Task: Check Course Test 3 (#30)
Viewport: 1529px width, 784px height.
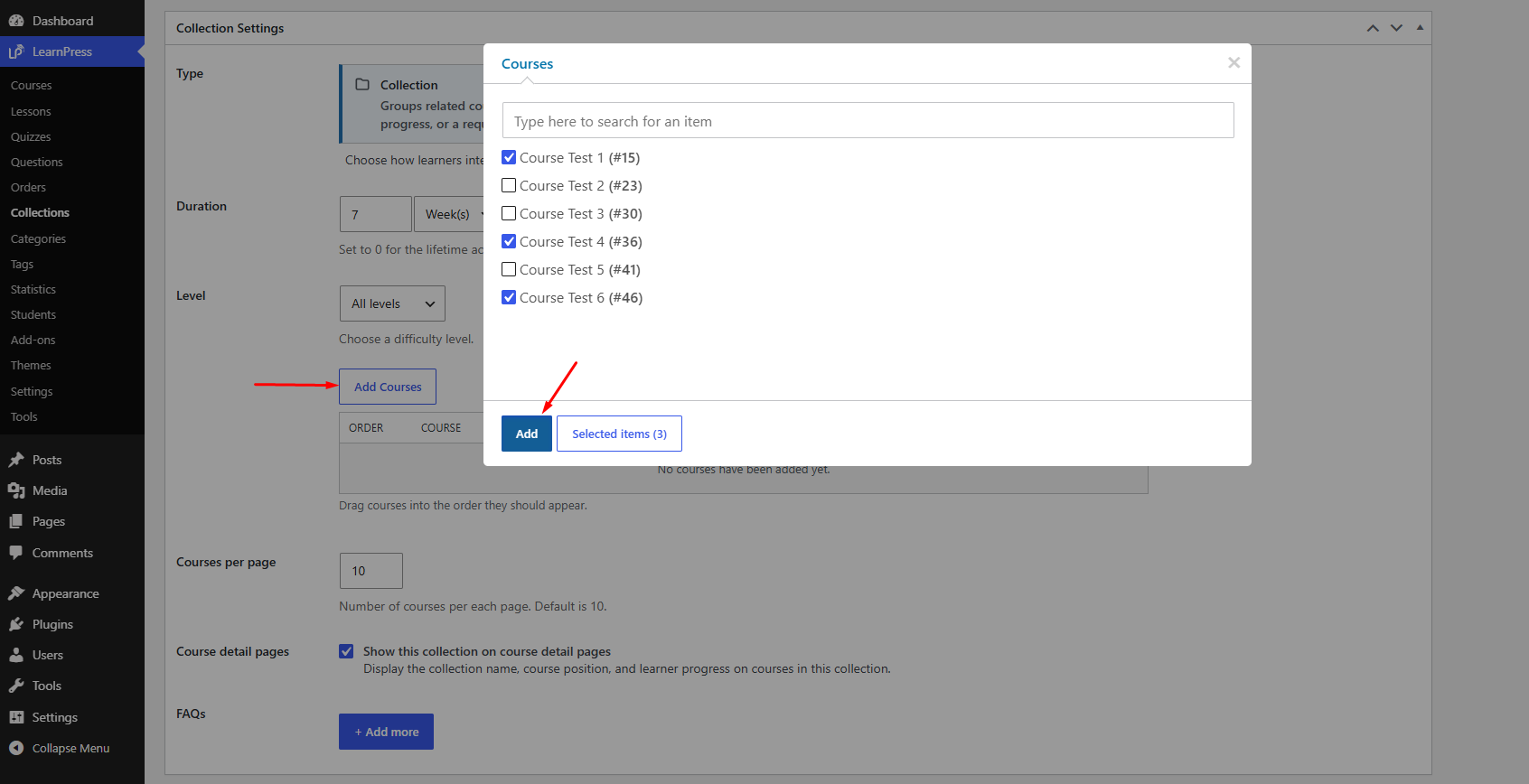Action: click(509, 213)
